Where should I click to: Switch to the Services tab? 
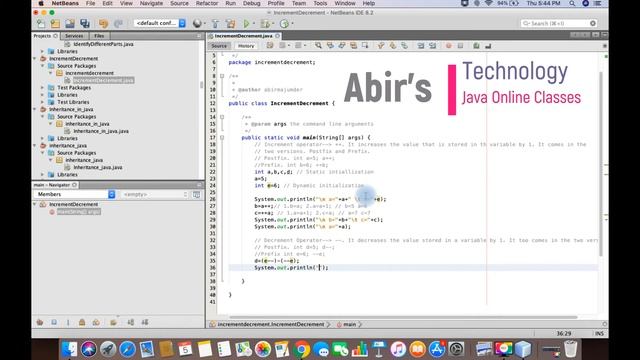74,36
